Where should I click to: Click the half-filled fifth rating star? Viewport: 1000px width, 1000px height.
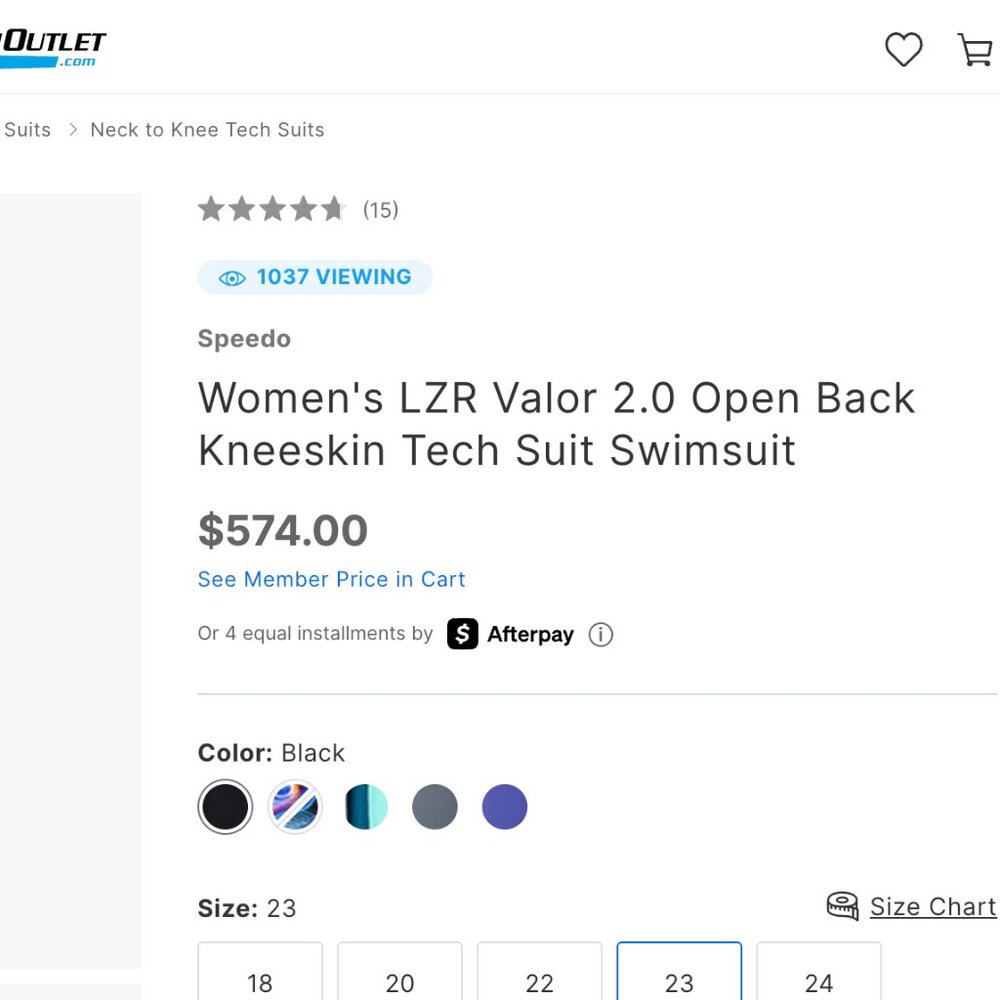click(335, 209)
